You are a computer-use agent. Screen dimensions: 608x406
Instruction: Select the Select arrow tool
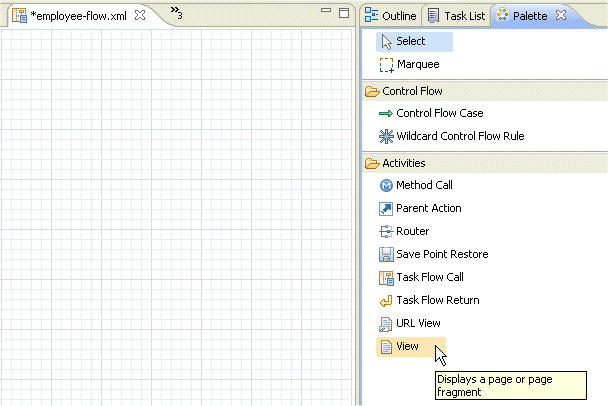pos(414,41)
